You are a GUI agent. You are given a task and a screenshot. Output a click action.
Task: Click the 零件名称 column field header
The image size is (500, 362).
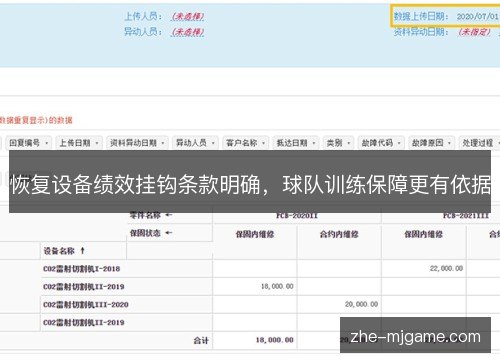[145, 215]
